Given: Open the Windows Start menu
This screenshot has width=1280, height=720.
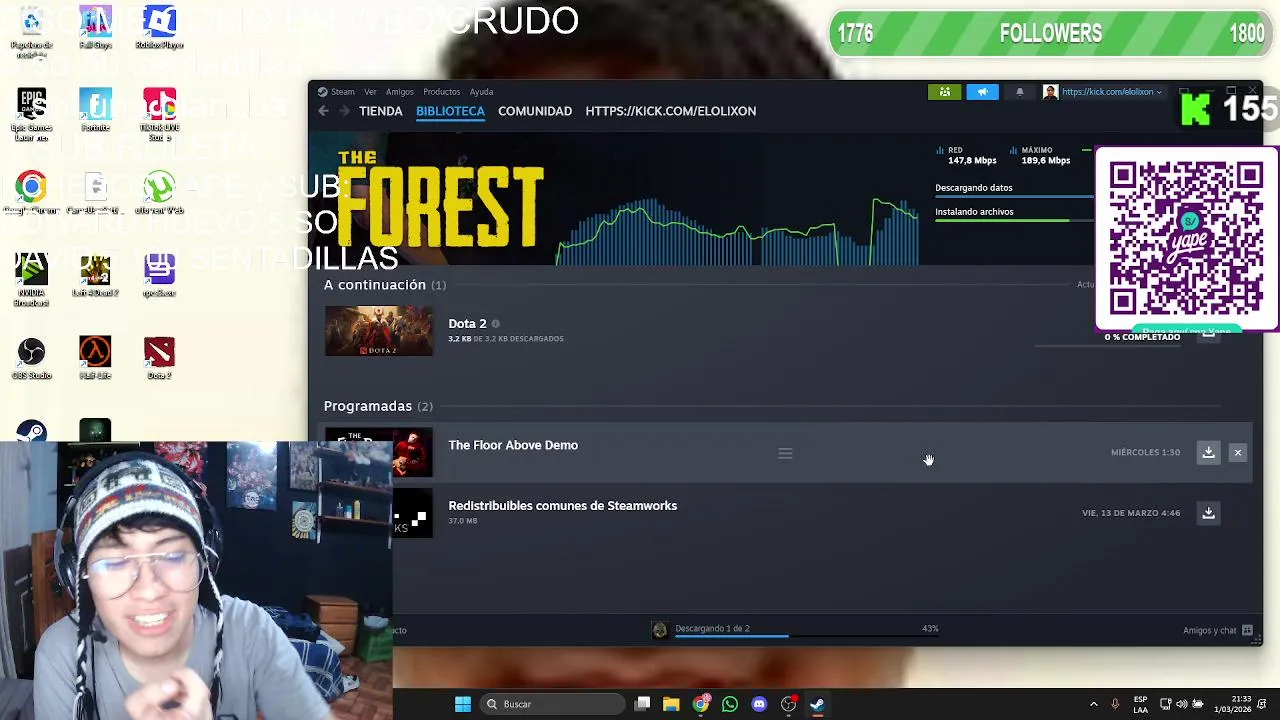Looking at the screenshot, I should [x=463, y=704].
